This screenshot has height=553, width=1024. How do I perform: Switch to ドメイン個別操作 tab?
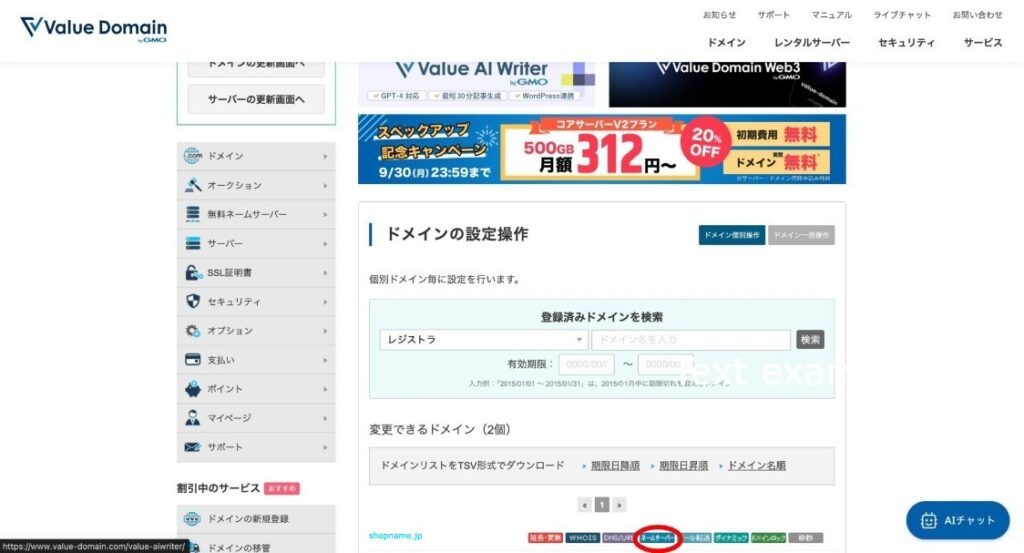pos(731,235)
